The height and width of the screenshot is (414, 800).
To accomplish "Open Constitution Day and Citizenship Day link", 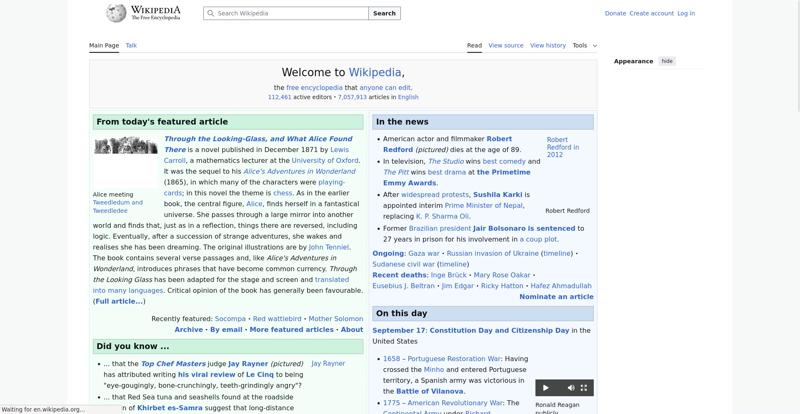I will [x=499, y=330].
